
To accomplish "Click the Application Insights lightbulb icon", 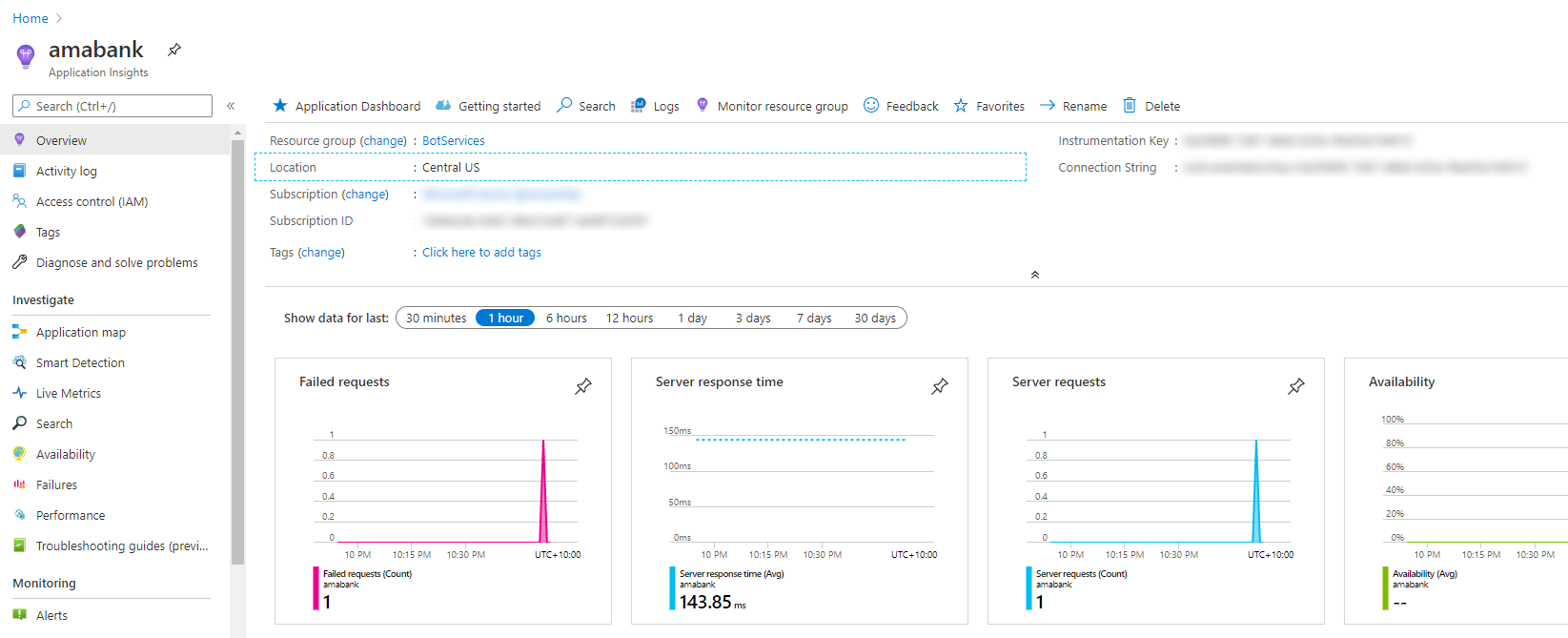I will pyautogui.click(x=26, y=56).
